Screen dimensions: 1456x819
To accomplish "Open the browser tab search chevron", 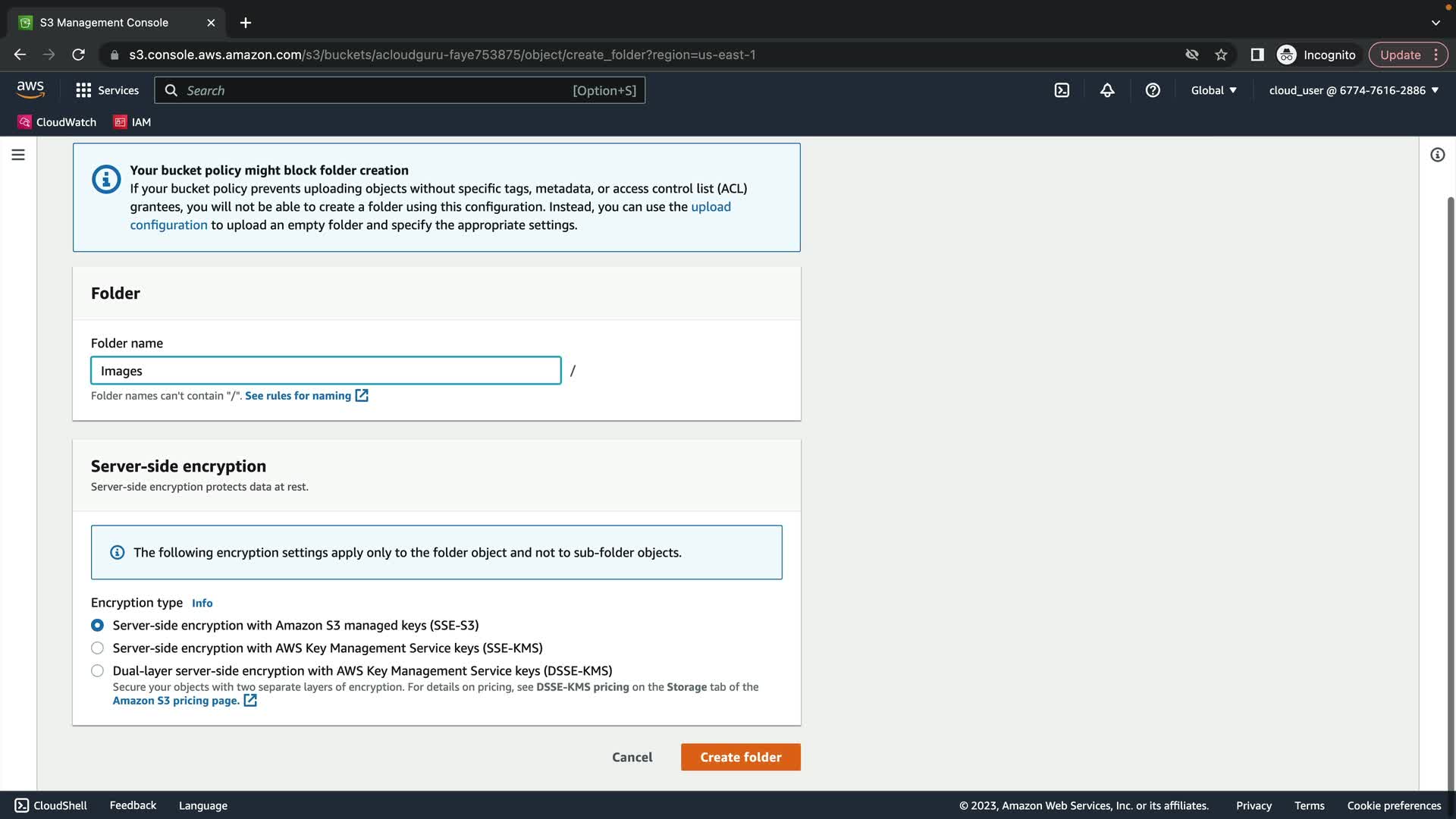I will click(1436, 23).
